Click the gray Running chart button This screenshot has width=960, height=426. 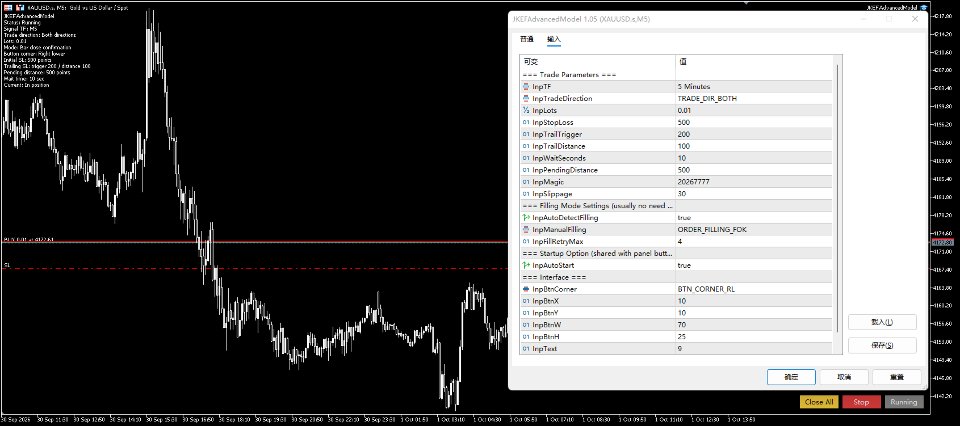click(904, 402)
